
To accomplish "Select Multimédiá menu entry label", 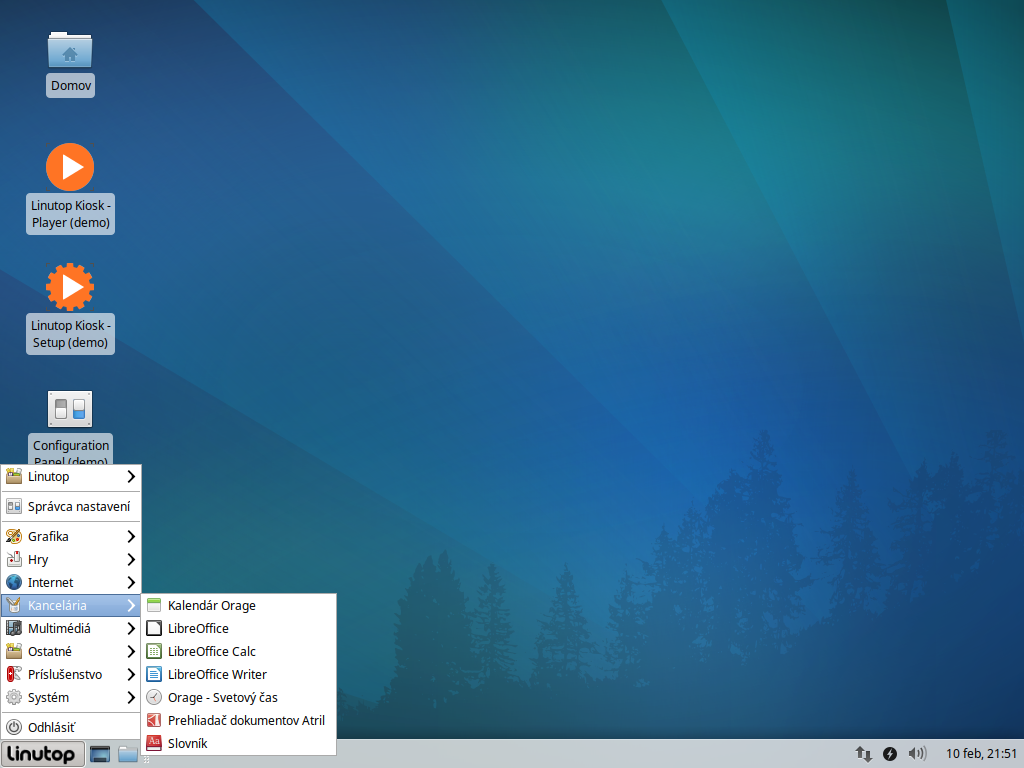I will click(x=59, y=628).
